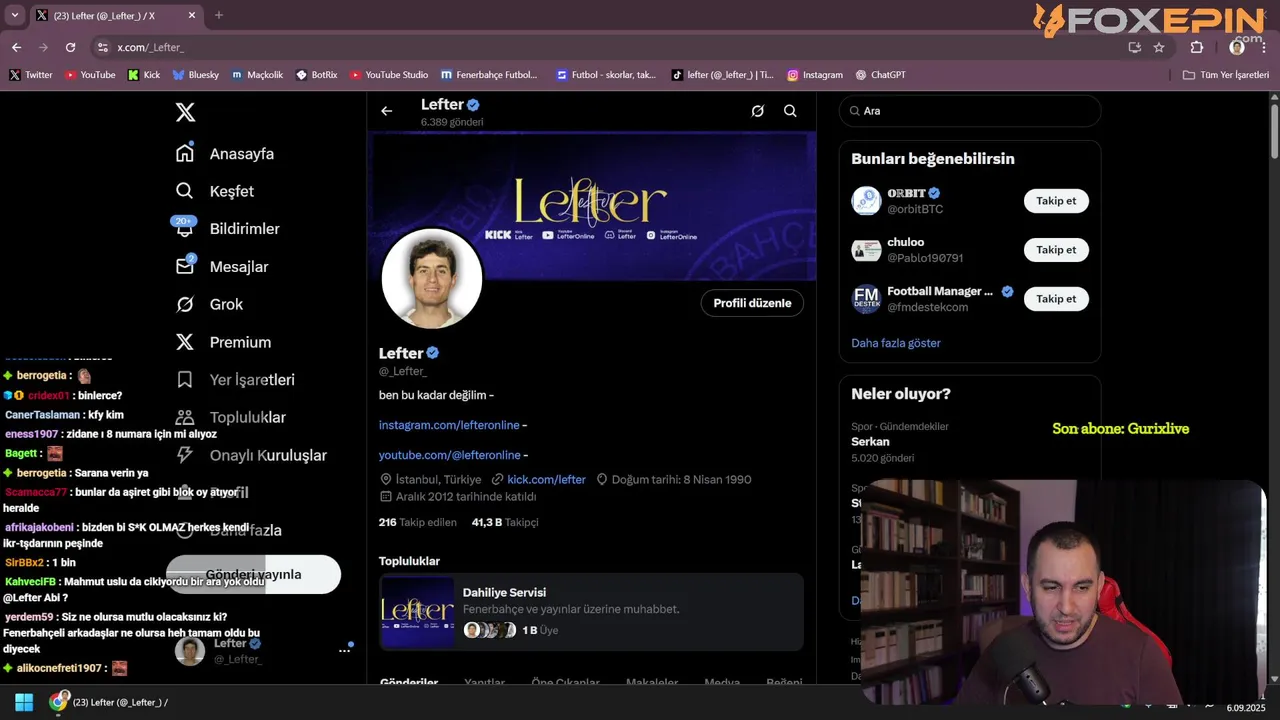
Task: Open Grok from the sidebar
Action: 209,304
